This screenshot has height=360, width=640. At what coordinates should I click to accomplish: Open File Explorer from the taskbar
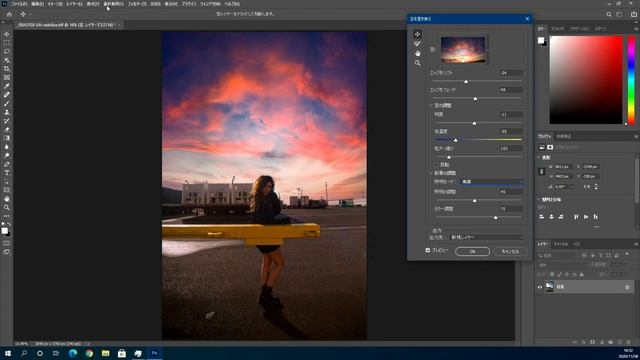pyautogui.click(x=106, y=353)
